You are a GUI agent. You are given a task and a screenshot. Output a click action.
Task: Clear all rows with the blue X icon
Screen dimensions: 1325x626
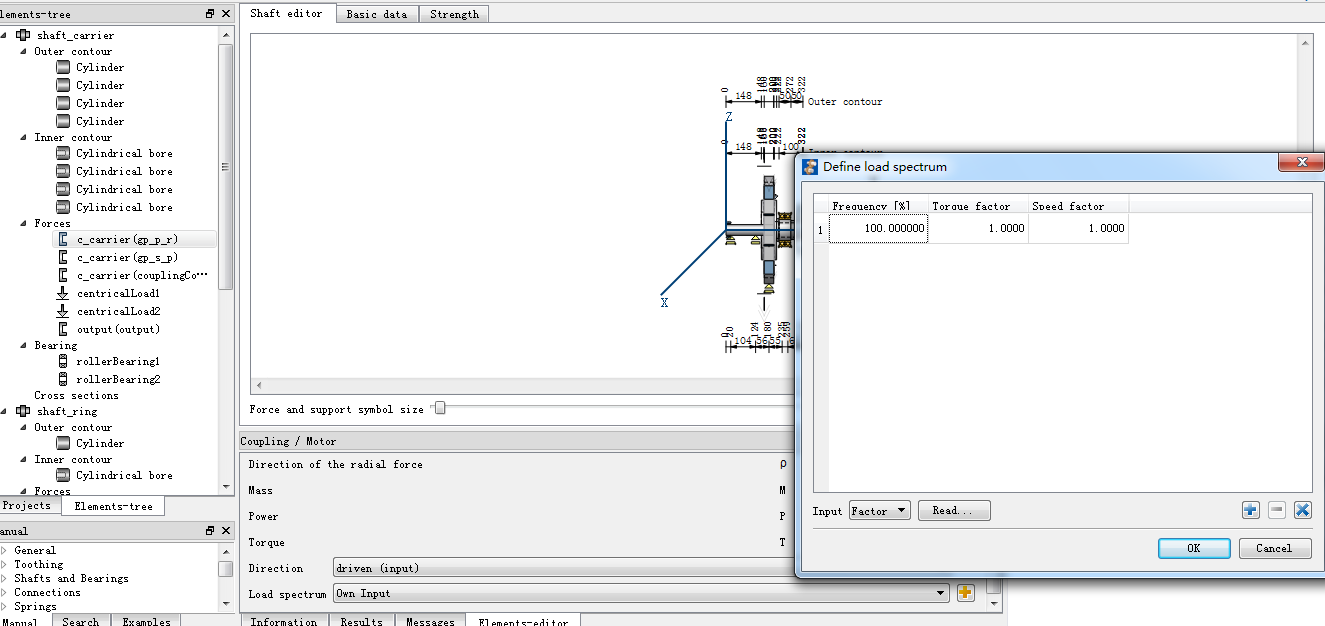pyautogui.click(x=1302, y=510)
